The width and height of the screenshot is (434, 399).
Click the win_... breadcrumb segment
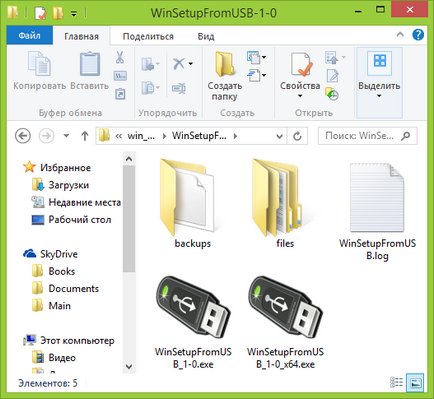click(x=141, y=136)
